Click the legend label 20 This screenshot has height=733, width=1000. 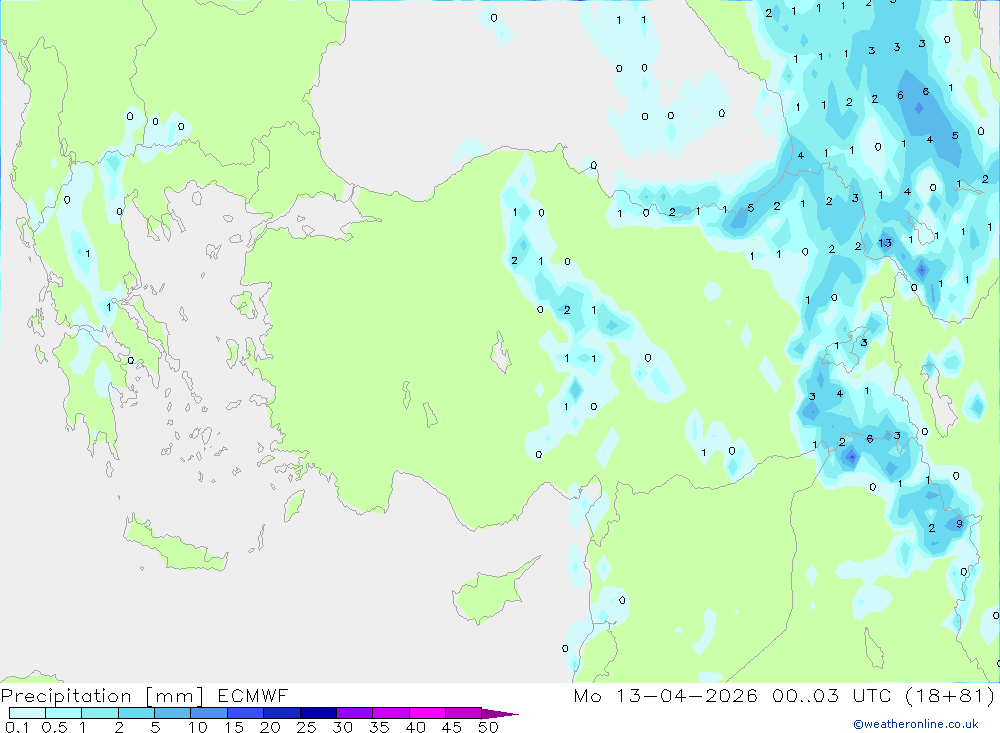point(270,727)
